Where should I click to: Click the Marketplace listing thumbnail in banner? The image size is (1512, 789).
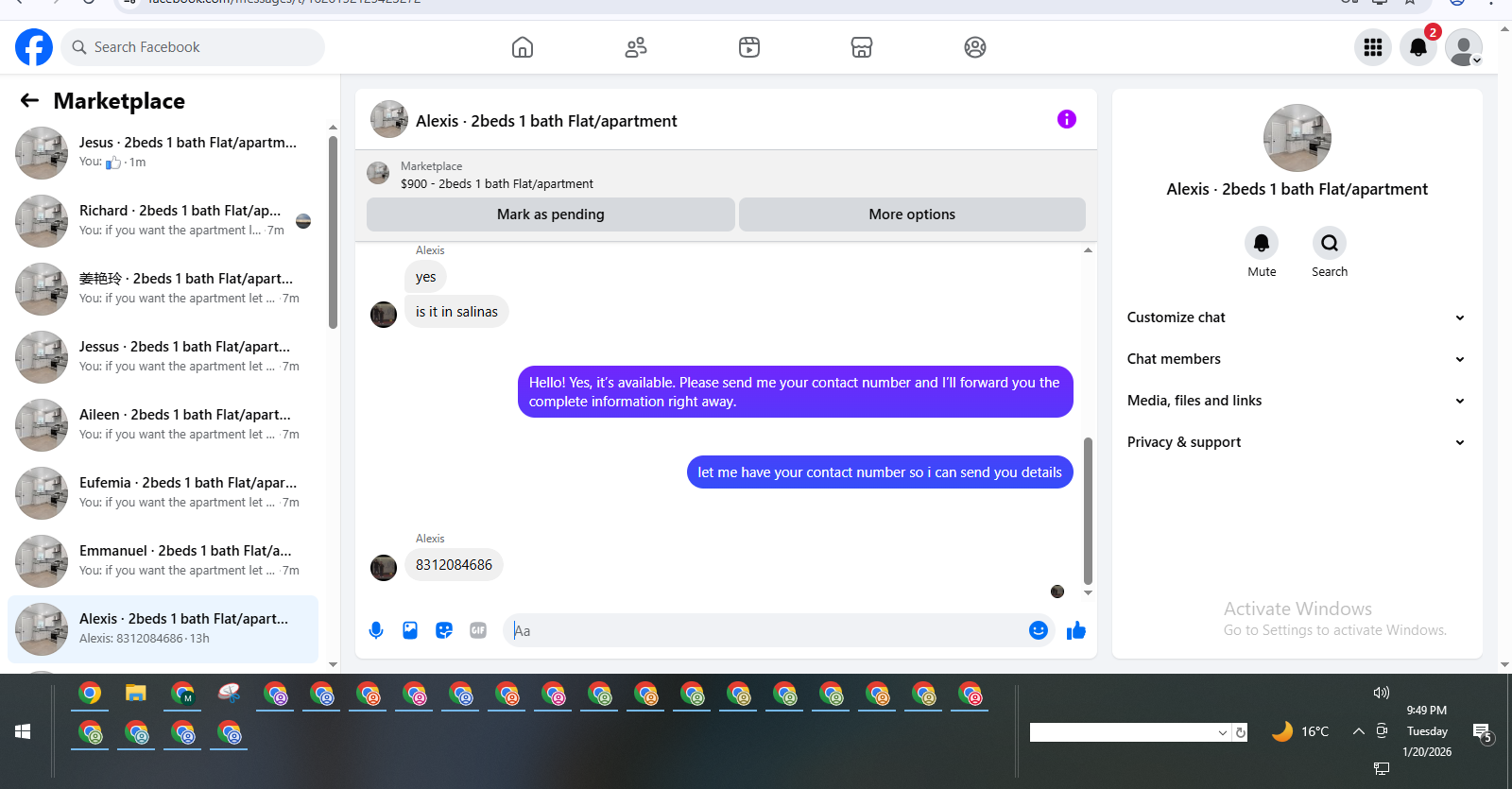[x=378, y=173]
